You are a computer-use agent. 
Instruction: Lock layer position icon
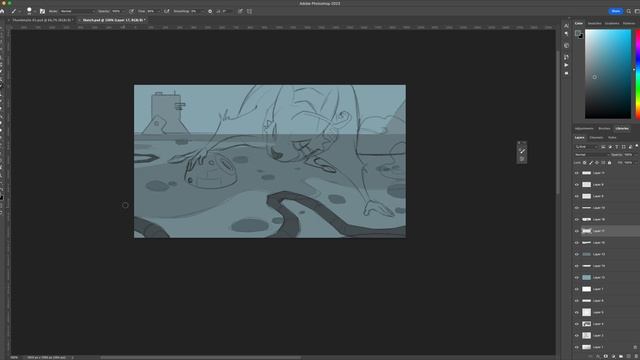tap(597, 162)
